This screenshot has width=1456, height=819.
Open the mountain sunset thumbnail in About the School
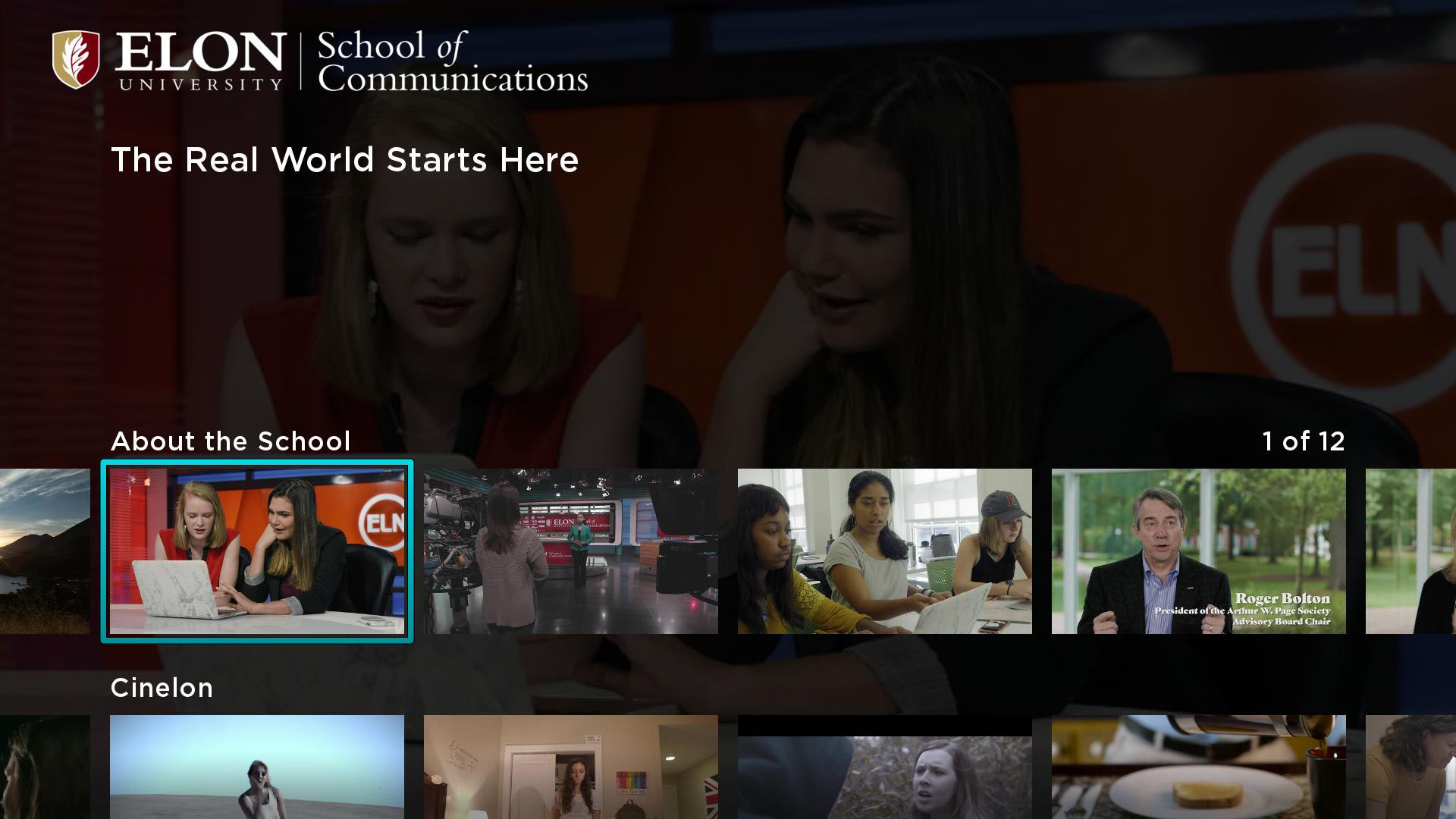point(45,551)
